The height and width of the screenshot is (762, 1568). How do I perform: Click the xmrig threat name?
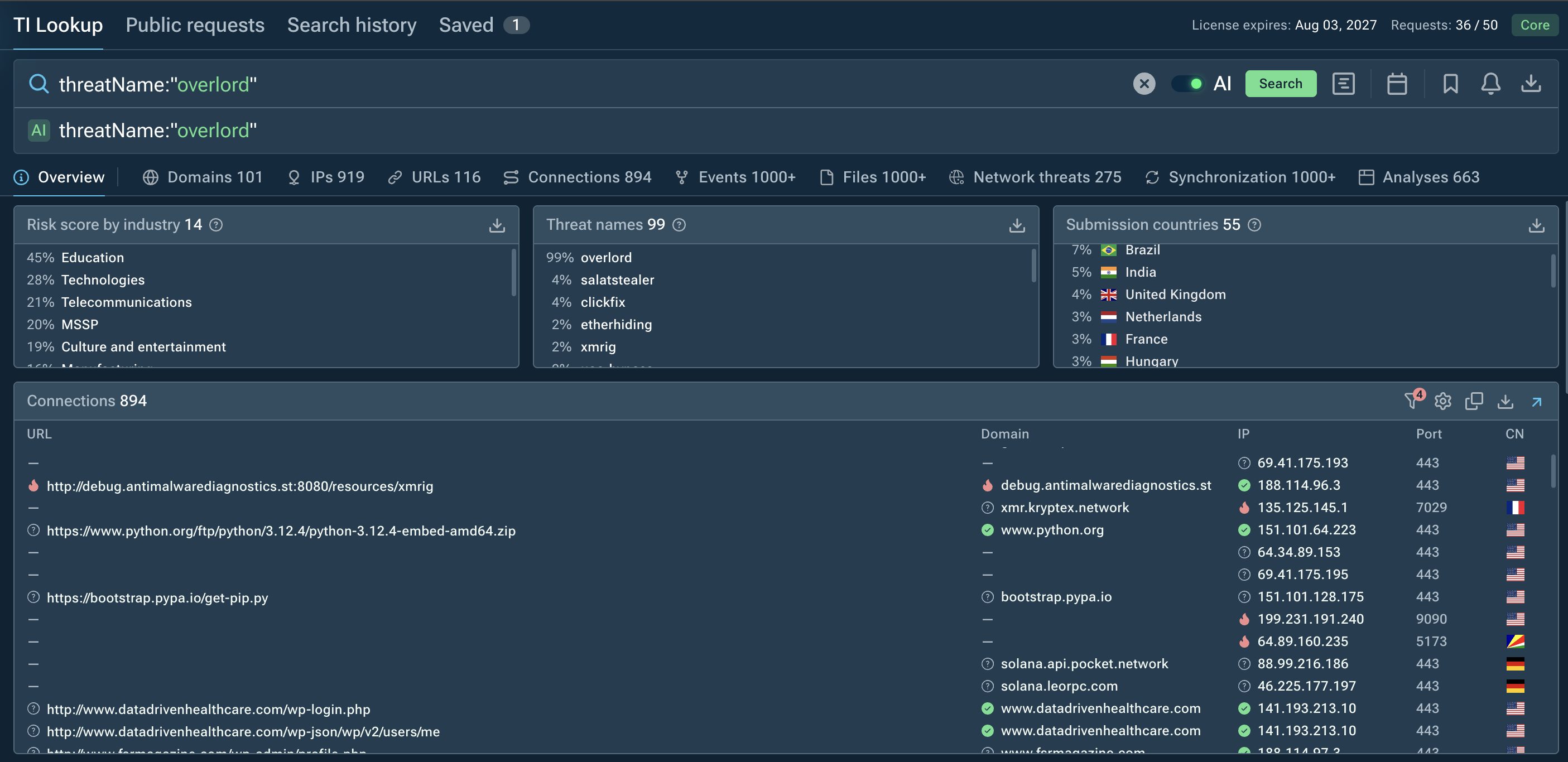(598, 347)
